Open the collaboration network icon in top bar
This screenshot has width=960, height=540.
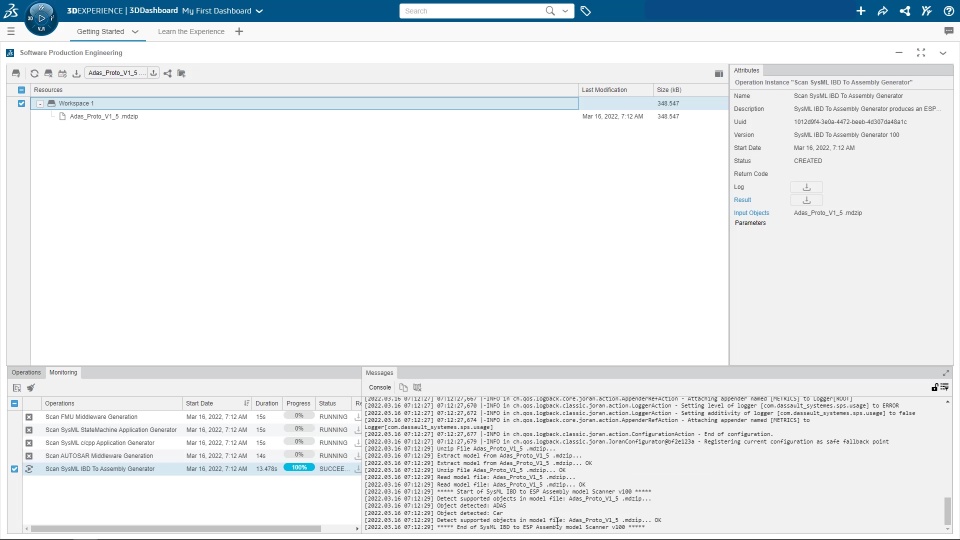click(x=905, y=11)
